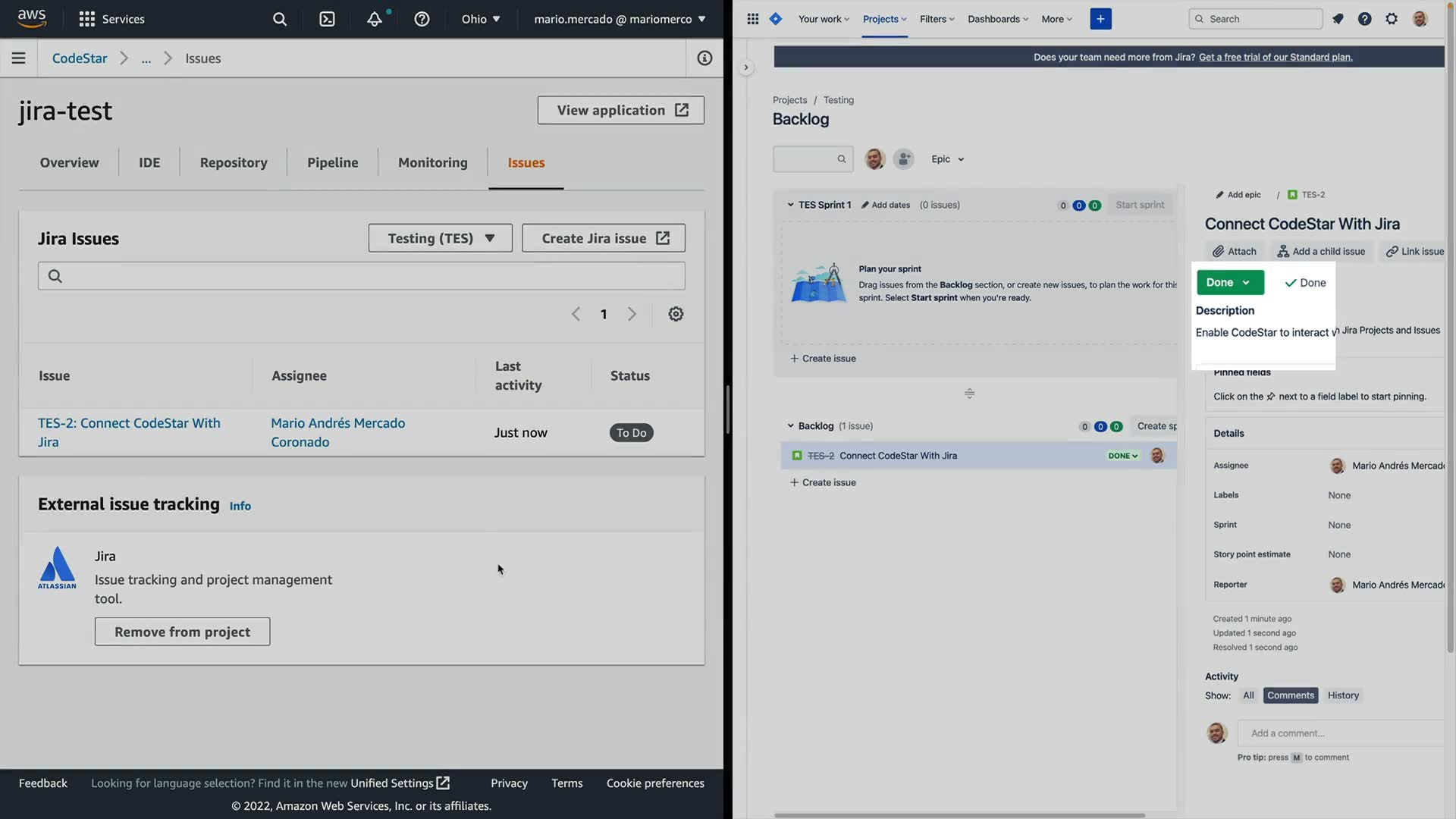
Task: Switch to the Pipeline tab
Action: (x=332, y=162)
